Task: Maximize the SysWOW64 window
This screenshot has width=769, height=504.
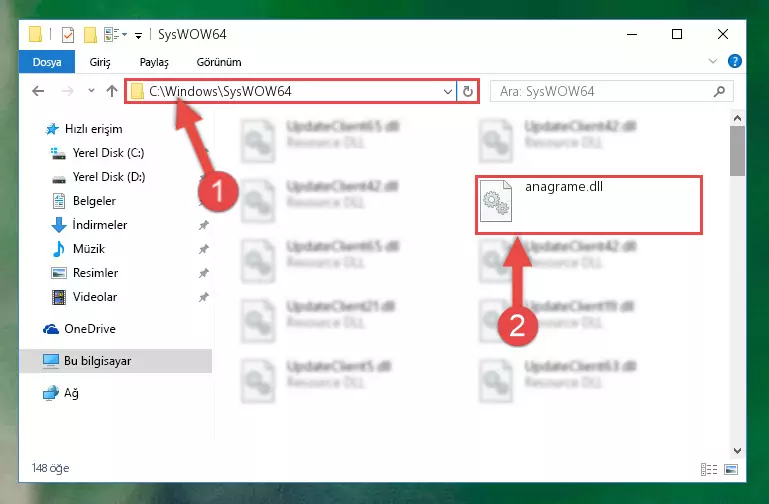Action: [x=677, y=34]
